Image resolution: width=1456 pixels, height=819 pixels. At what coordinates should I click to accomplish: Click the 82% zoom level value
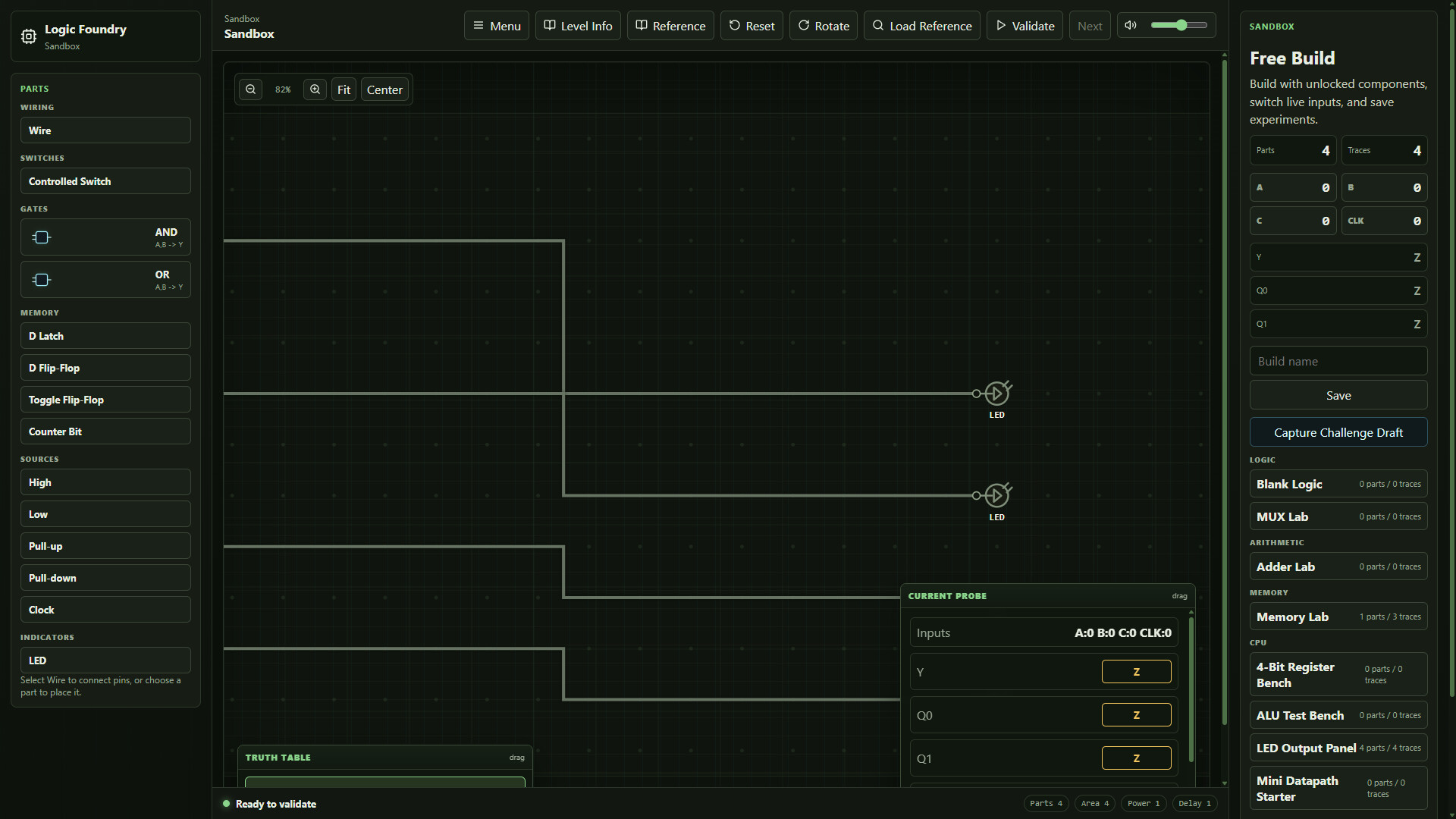pyautogui.click(x=283, y=89)
